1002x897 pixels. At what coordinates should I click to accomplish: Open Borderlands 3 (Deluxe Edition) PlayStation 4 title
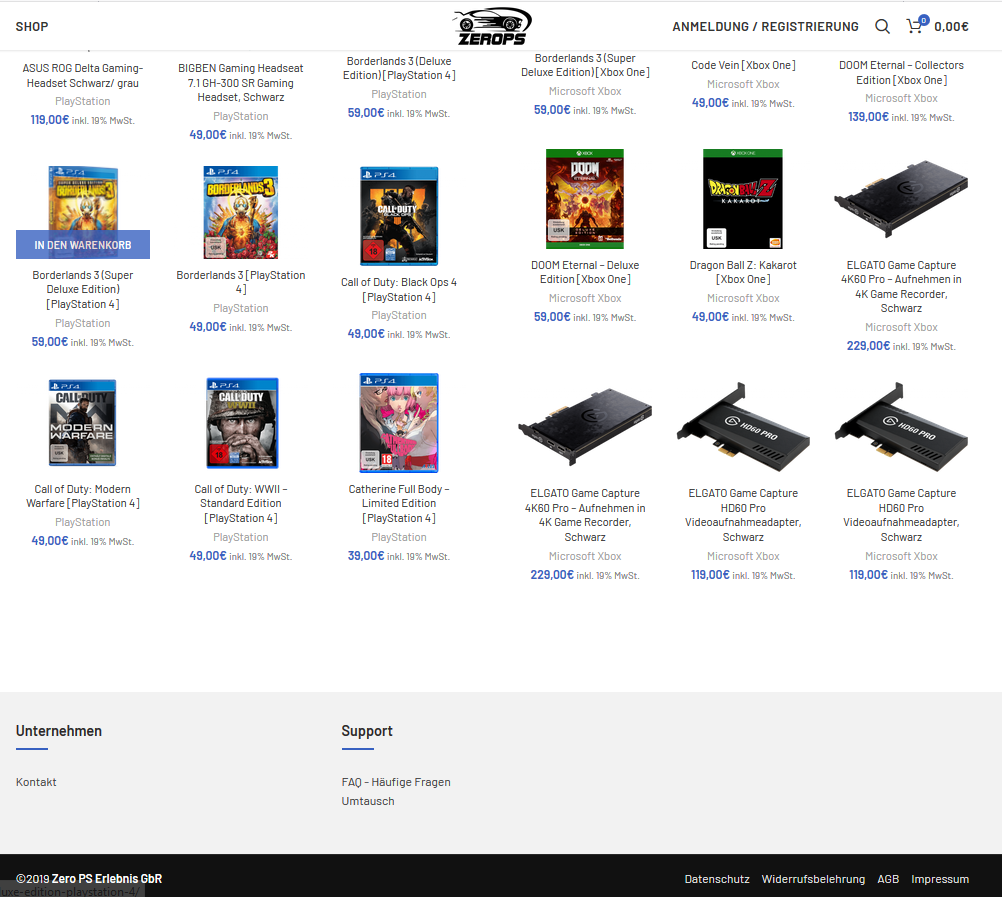[399, 68]
